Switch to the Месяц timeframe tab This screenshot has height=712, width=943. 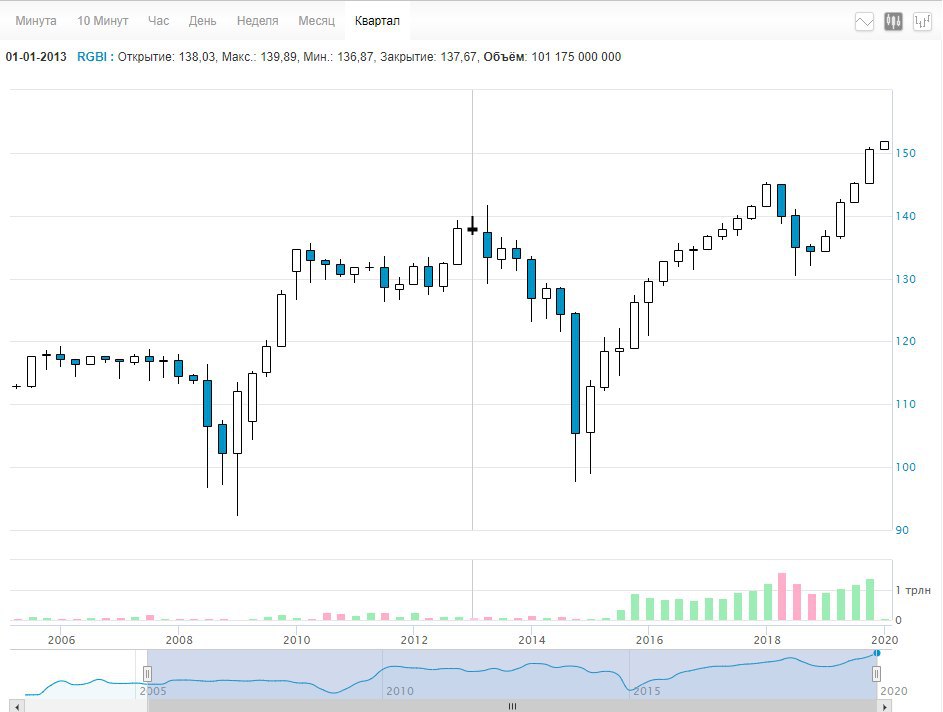point(316,21)
